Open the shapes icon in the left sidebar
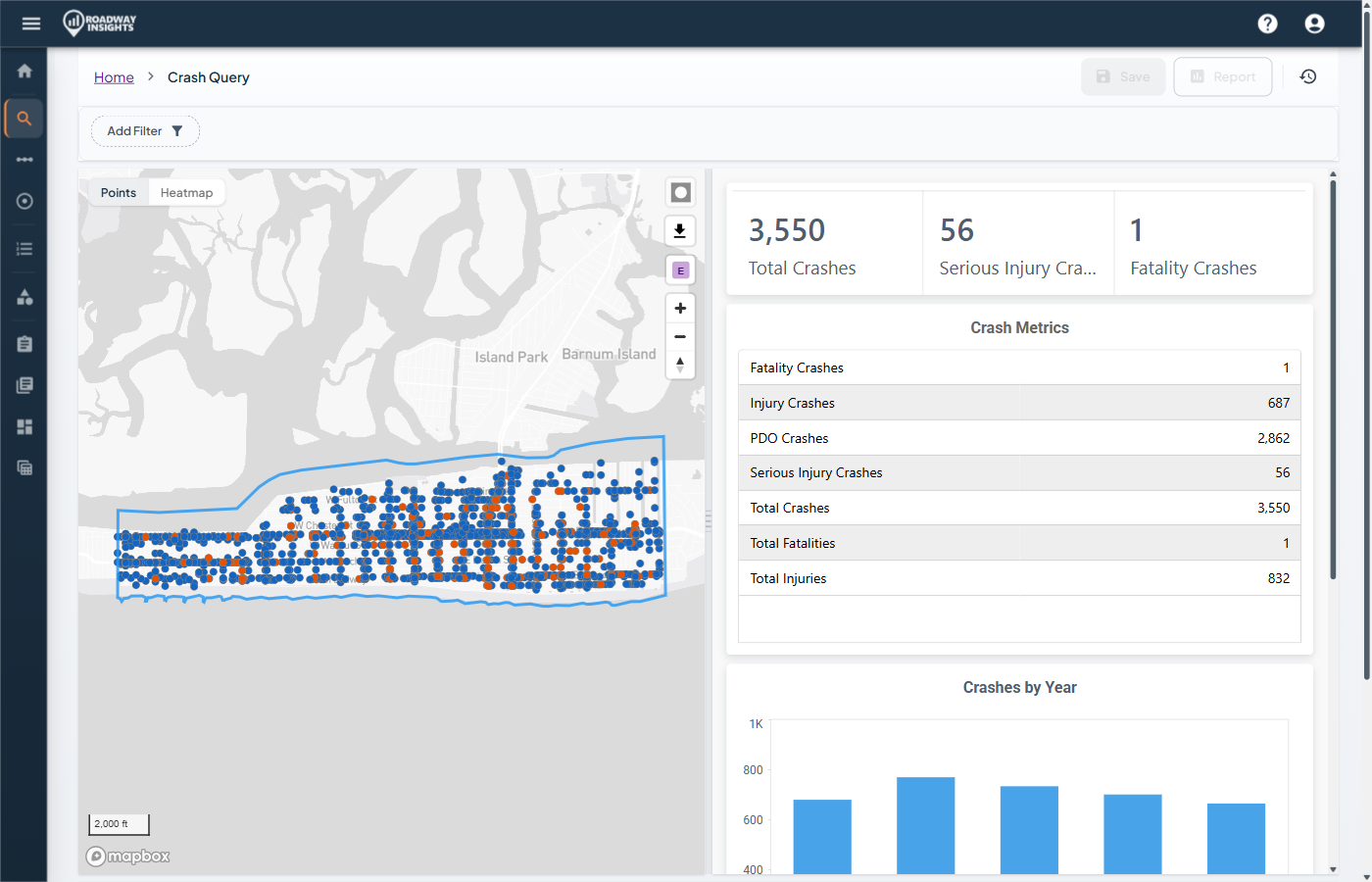1372x882 pixels. tap(24, 295)
